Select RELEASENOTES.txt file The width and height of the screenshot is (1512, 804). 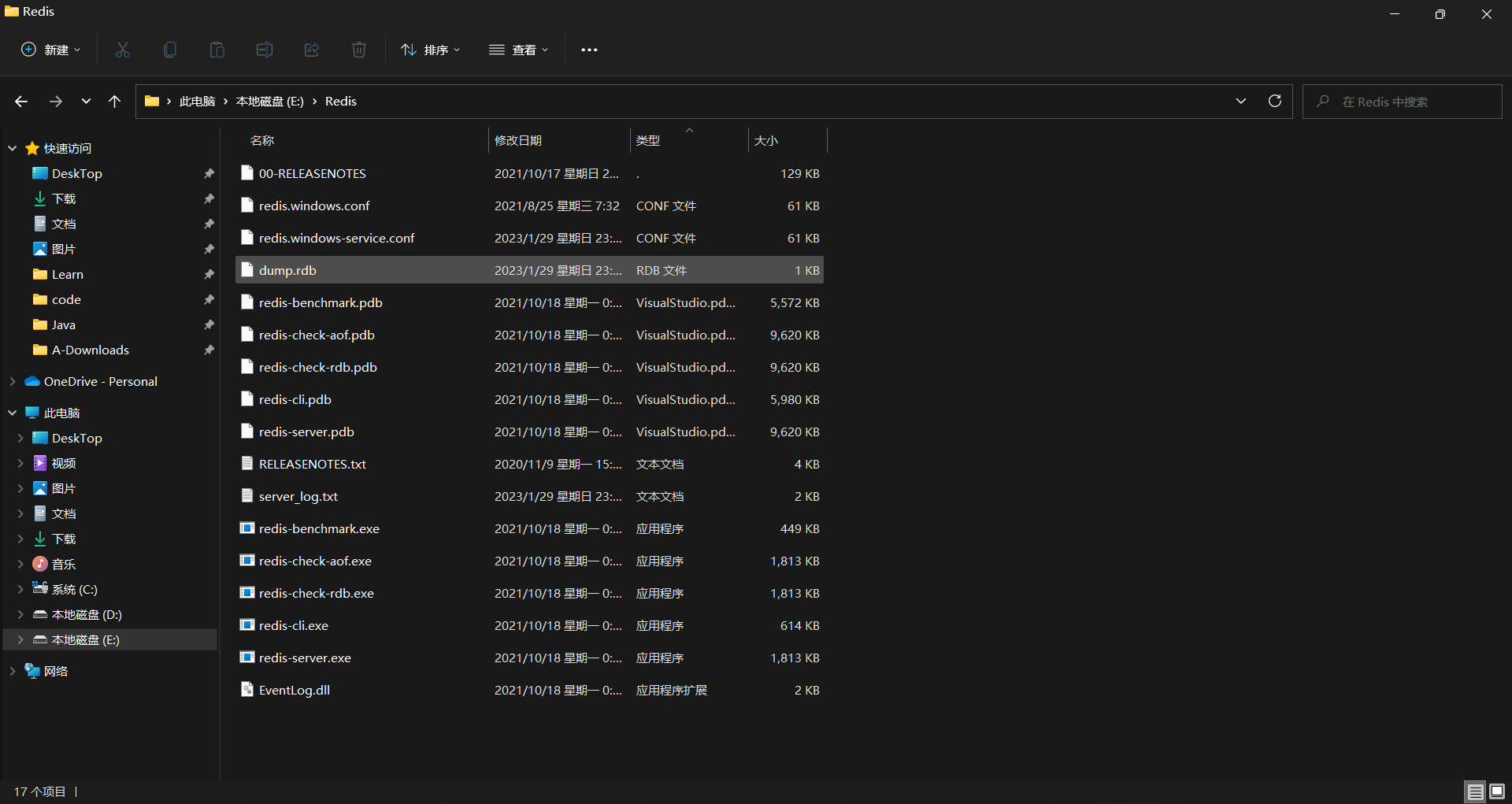pos(529,464)
